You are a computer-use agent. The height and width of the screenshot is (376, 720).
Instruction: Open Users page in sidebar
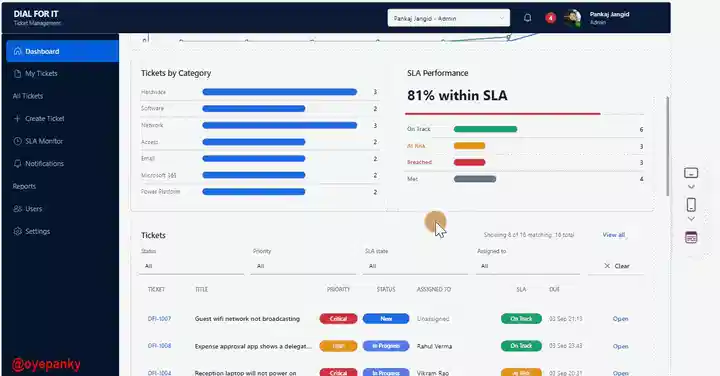pyautogui.click(x=34, y=209)
